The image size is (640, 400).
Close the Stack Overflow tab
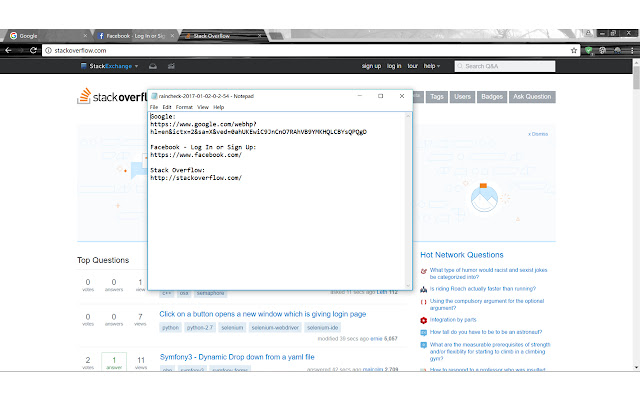coord(259,36)
